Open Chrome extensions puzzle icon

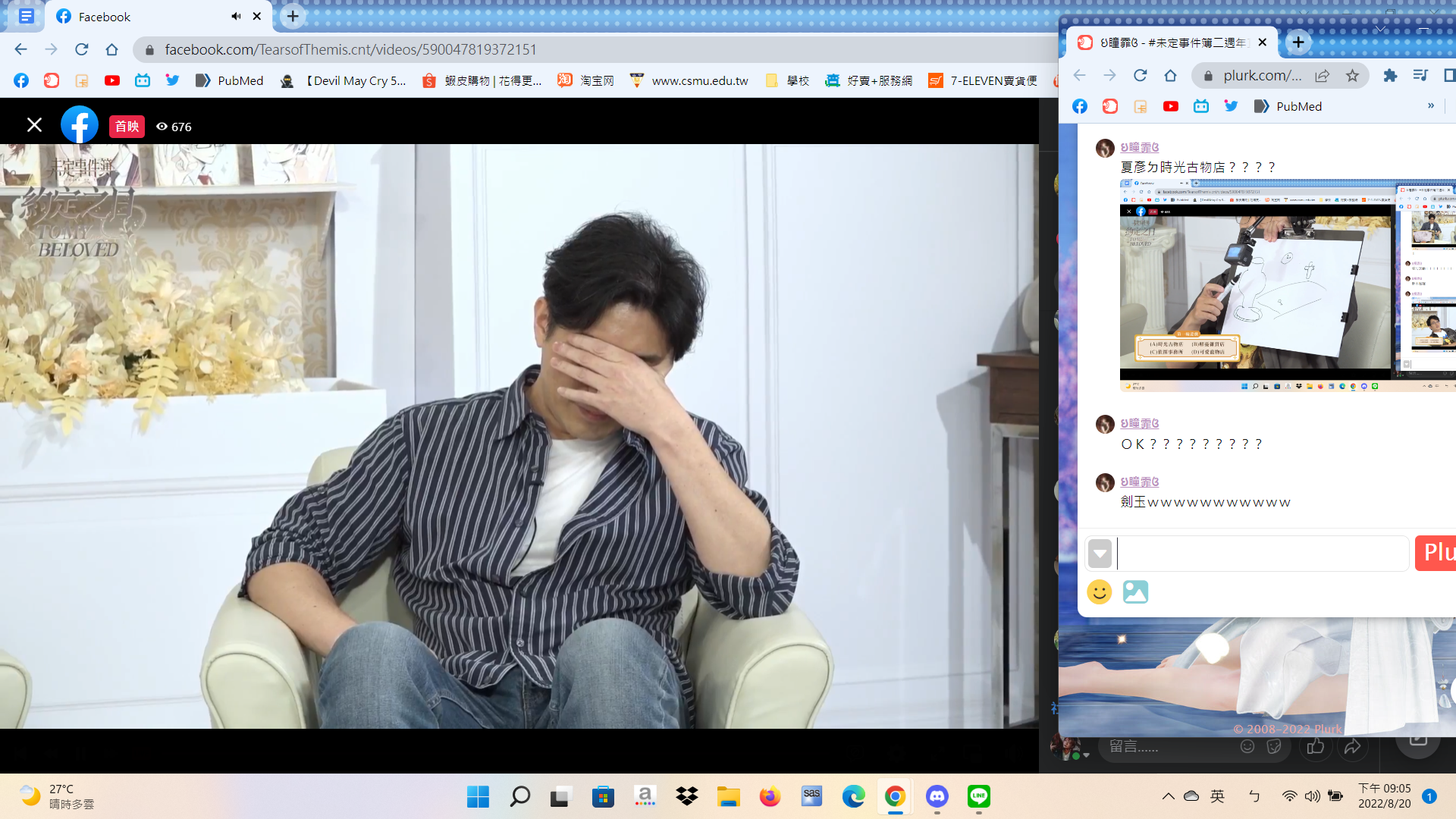[1390, 75]
